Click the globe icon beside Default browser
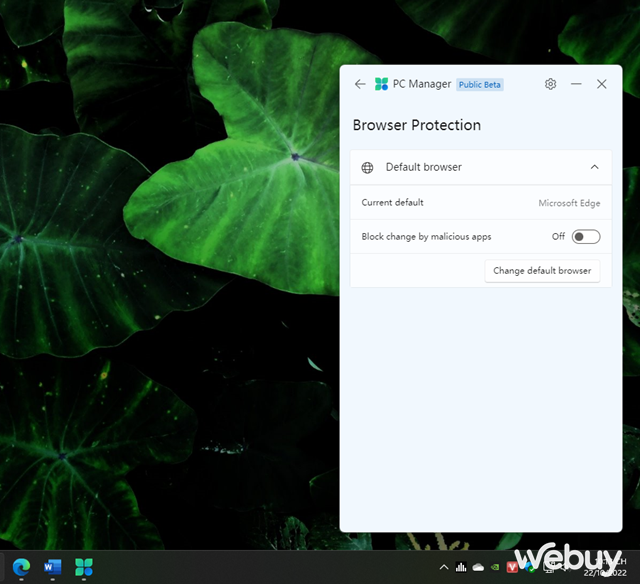The height and width of the screenshot is (584, 640). click(367, 167)
